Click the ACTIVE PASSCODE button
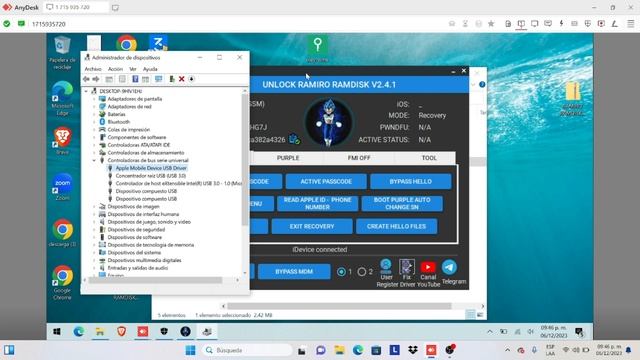This screenshot has height=360, width=640. point(326,181)
